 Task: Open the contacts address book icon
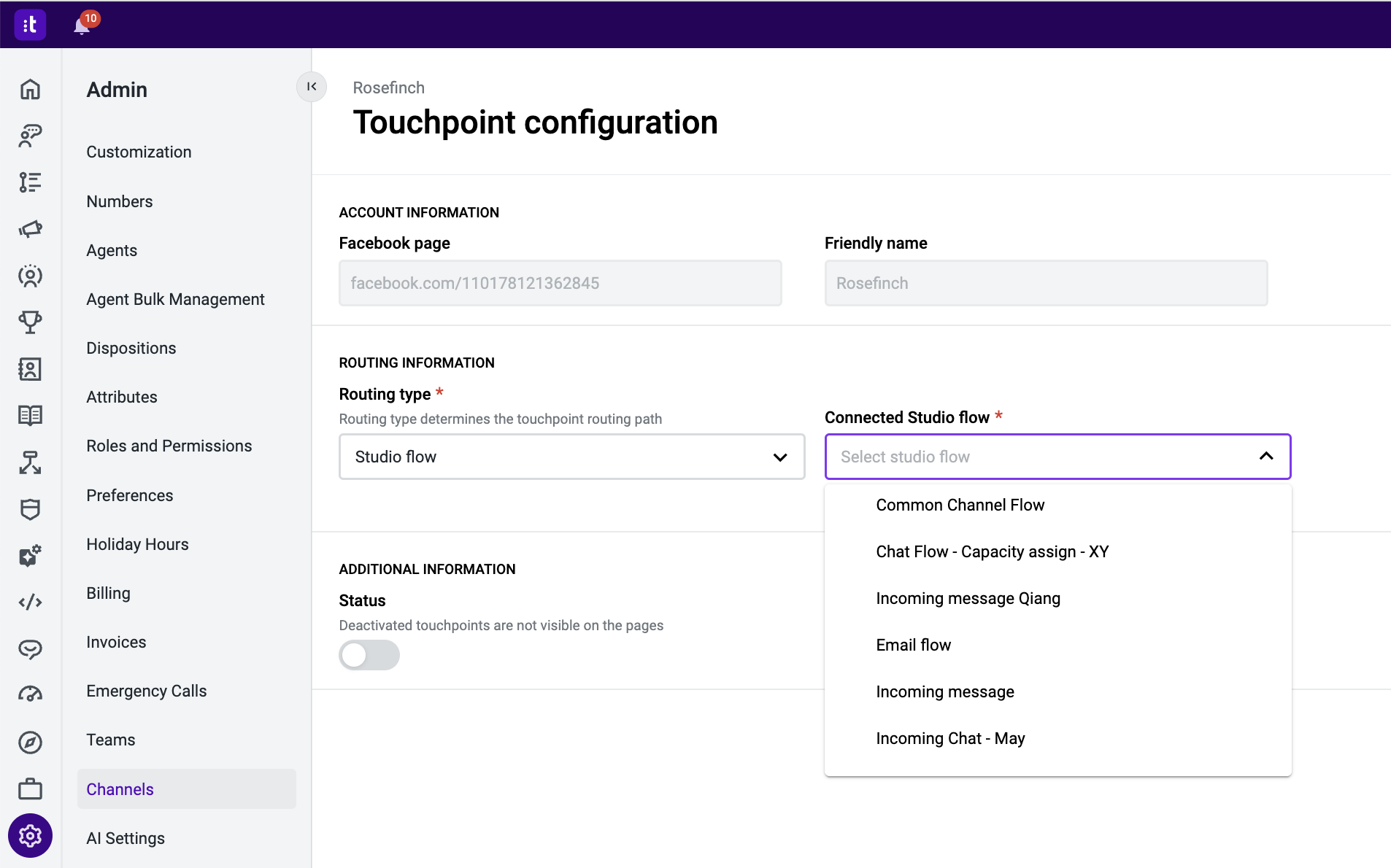[x=30, y=369]
